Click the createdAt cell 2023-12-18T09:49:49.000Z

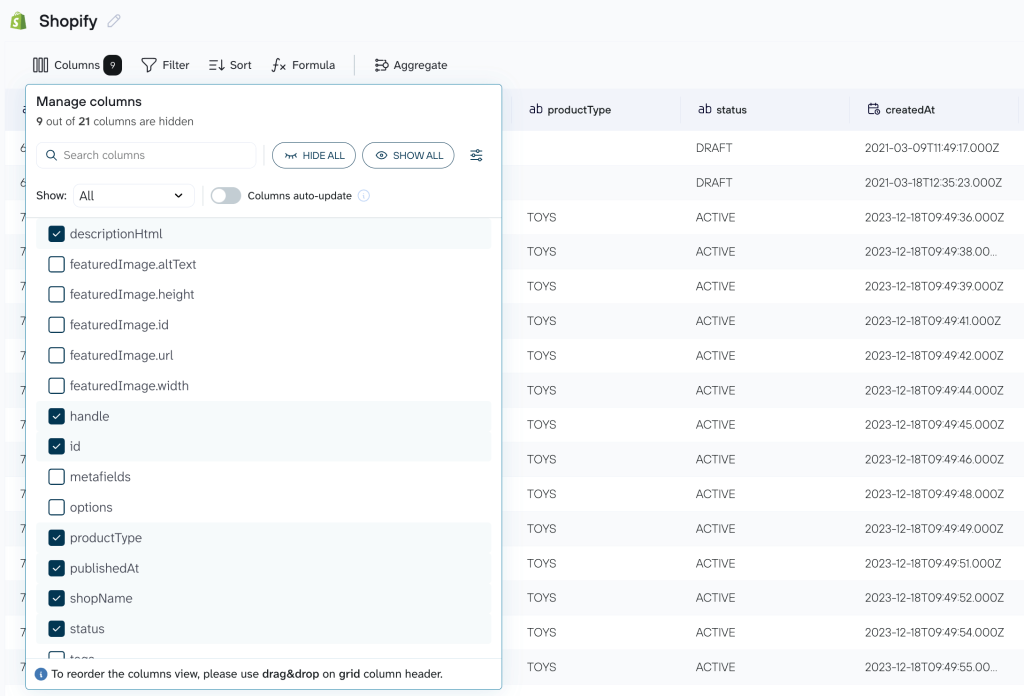coord(934,529)
